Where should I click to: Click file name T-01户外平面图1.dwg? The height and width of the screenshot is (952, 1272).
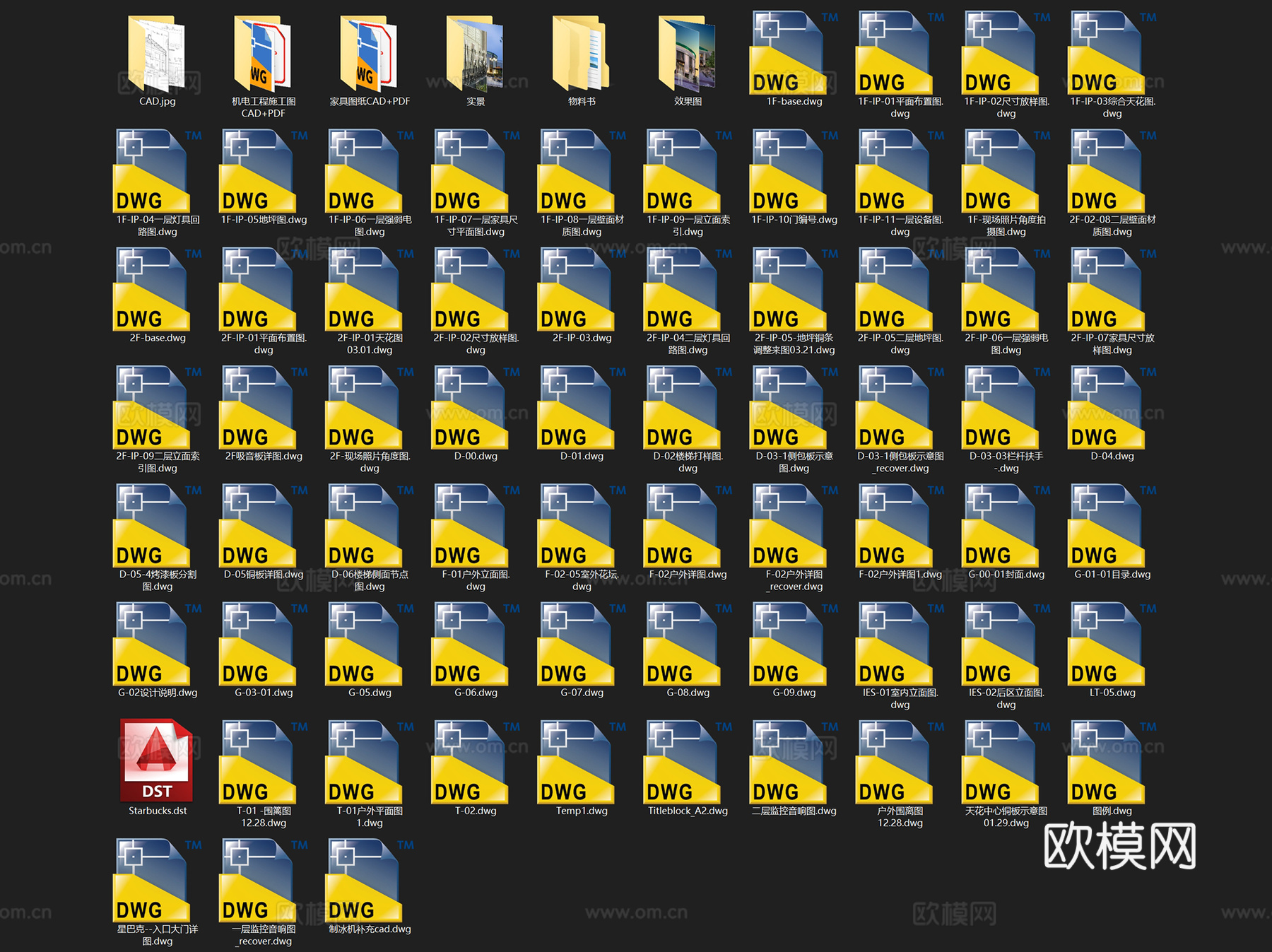click(x=370, y=816)
